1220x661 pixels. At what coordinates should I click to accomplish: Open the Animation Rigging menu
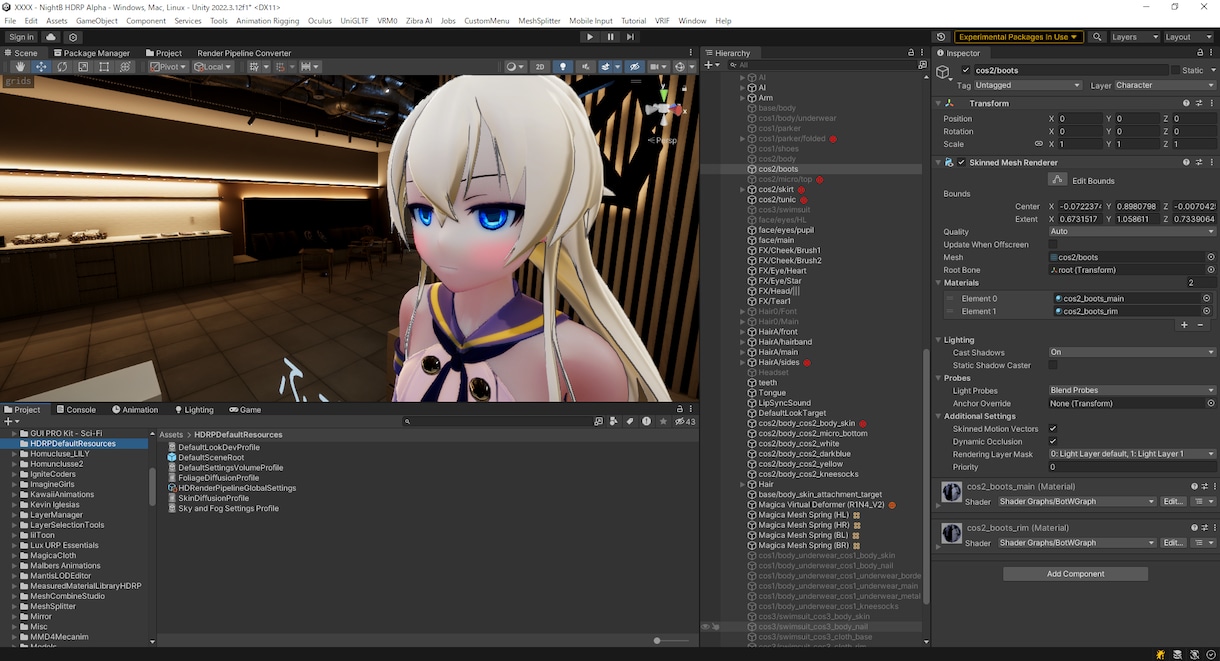click(x=267, y=20)
